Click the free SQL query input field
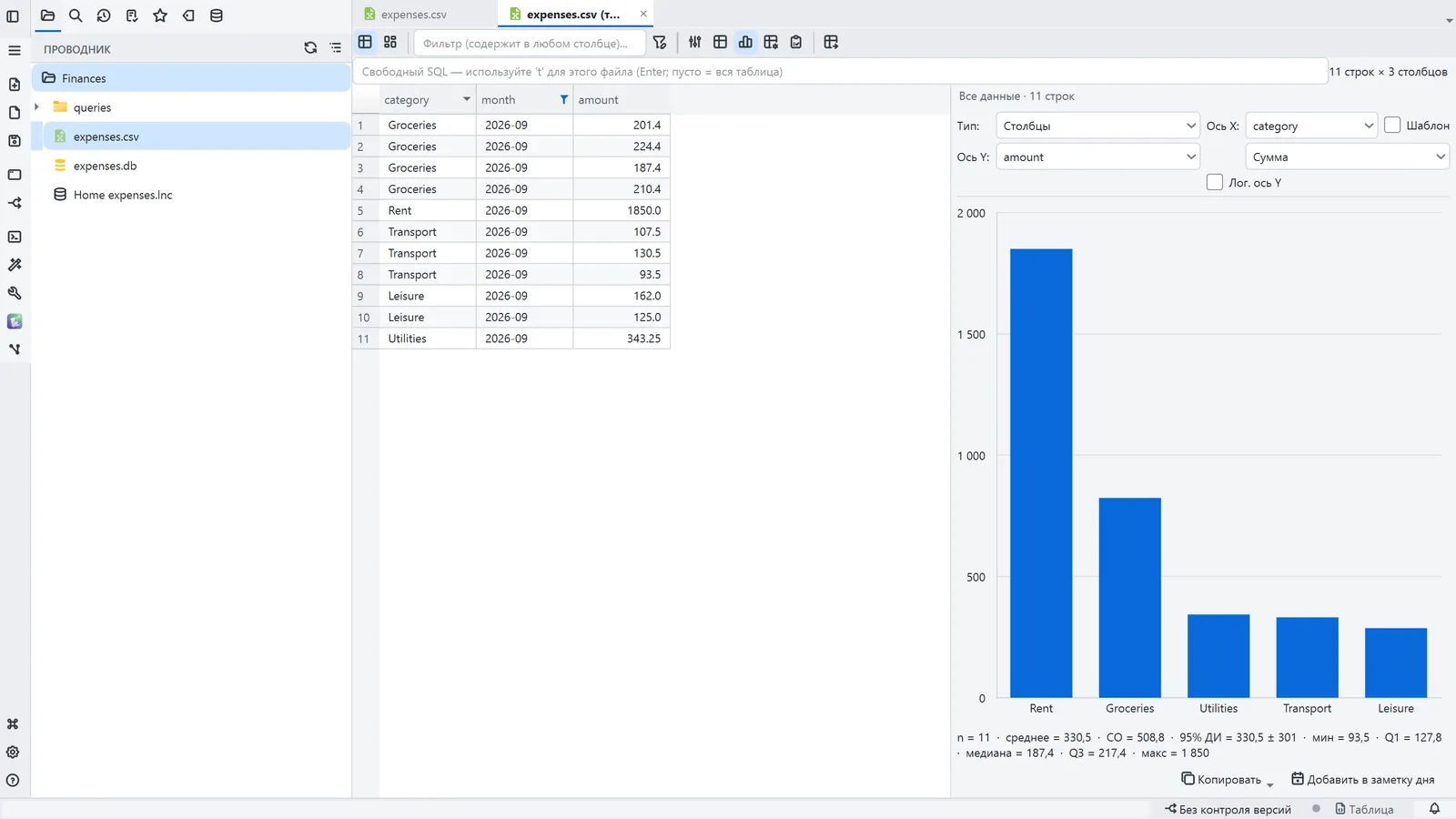This screenshot has height=819, width=1456. (840, 72)
